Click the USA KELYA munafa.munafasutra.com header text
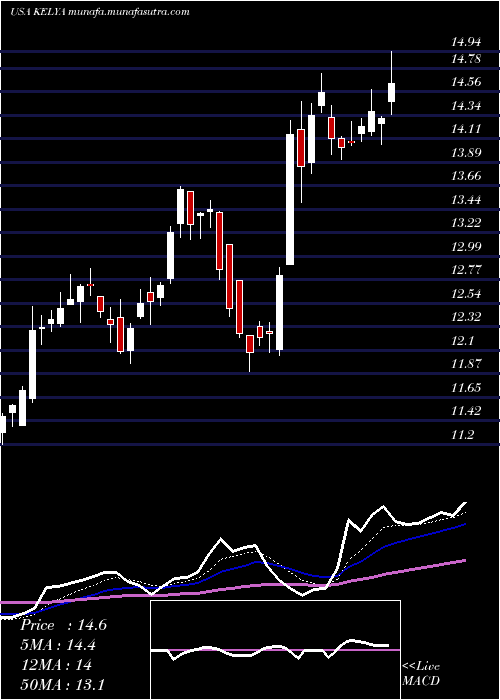500x700 pixels. click(100, 12)
